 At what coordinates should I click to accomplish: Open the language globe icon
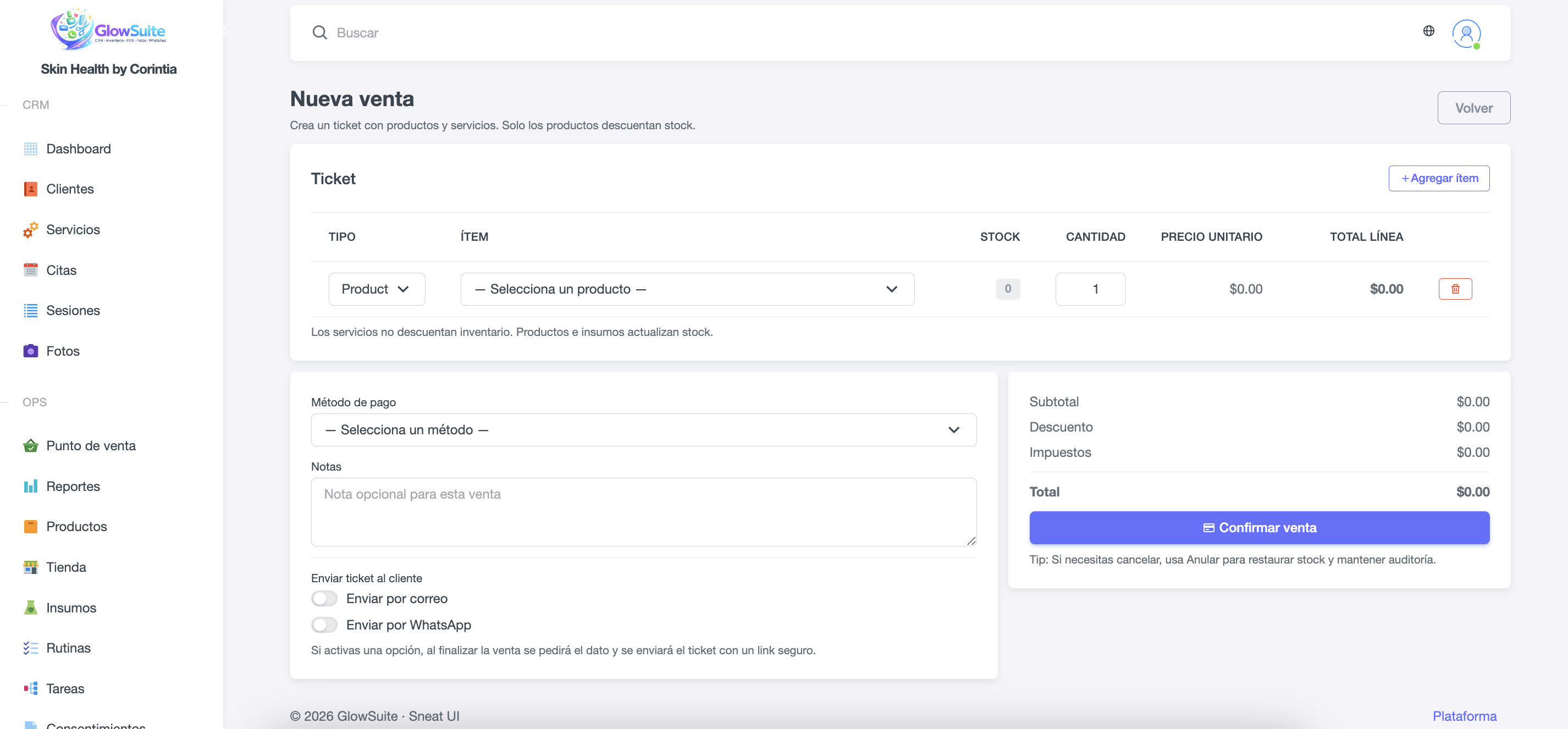tap(1428, 31)
